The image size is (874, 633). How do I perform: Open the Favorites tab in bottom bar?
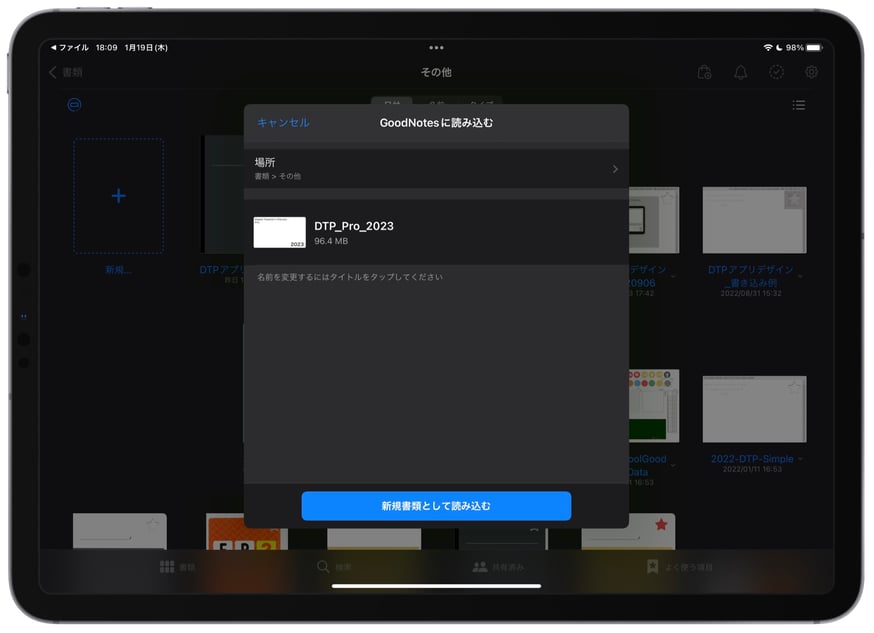679,567
